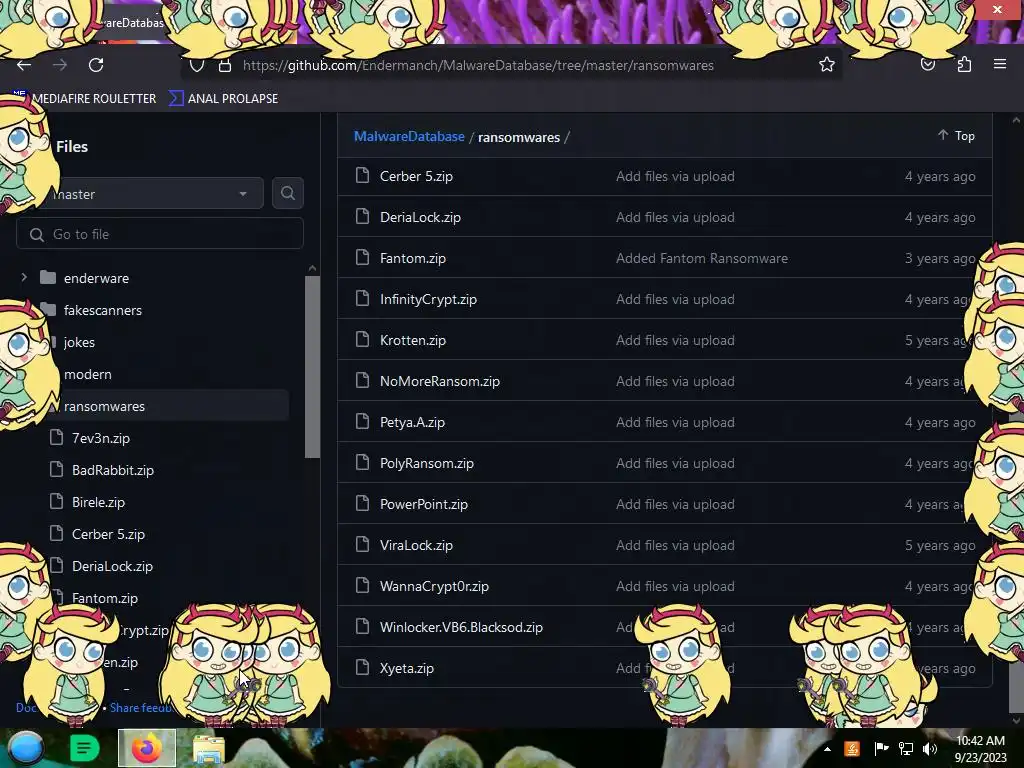Screen dimensions: 1024x768
Task: Click the volume speaker tray icon
Action: pyautogui.click(x=929, y=749)
